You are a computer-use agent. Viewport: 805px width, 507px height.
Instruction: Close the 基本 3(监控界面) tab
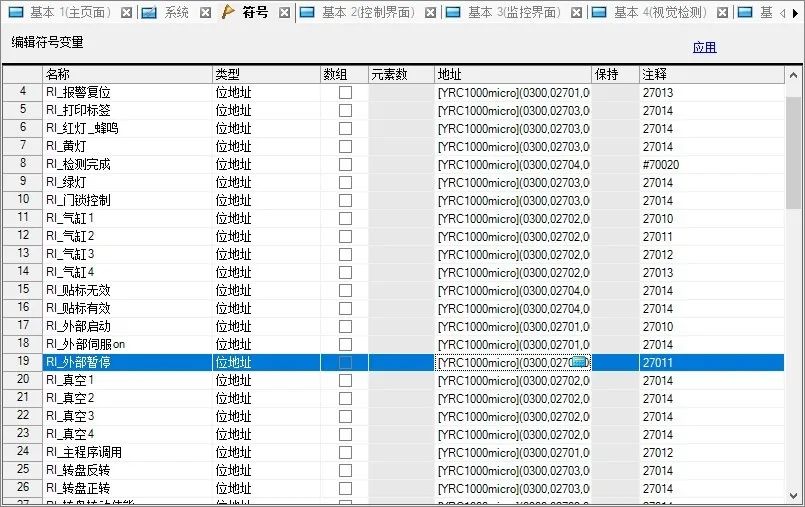(577, 13)
